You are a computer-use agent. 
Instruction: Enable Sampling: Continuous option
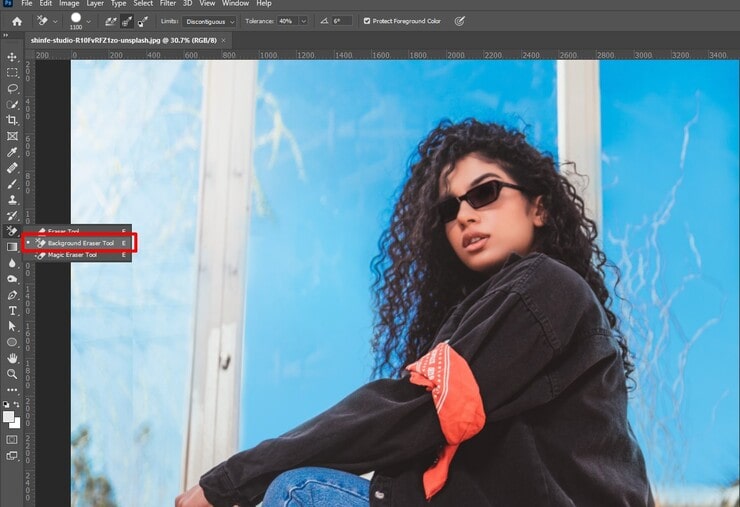110,21
